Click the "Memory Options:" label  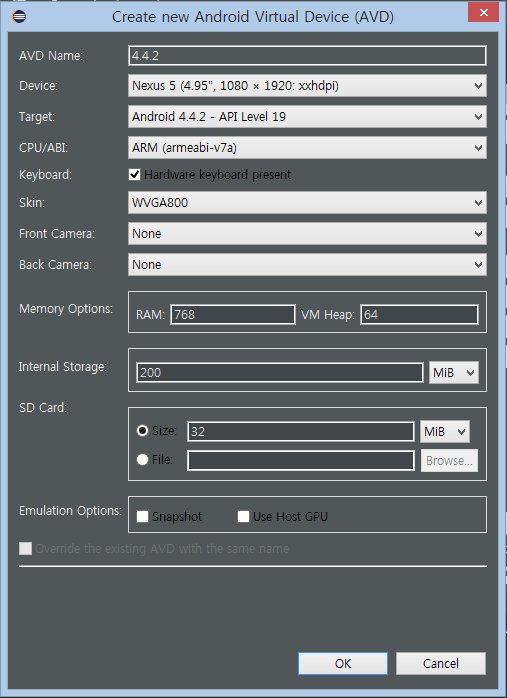click(x=66, y=309)
